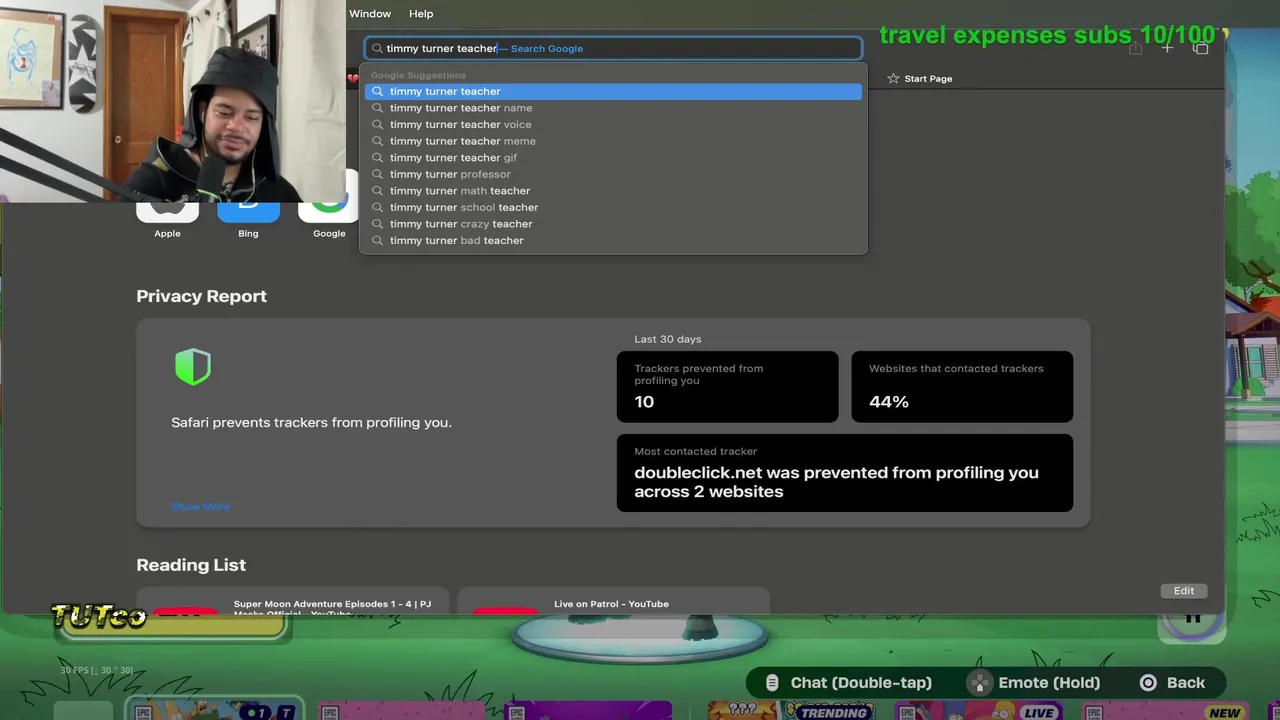Select suggestion 'timmy turner teacher meme'
This screenshot has width=1280, height=720.
(x=613, y=141)
